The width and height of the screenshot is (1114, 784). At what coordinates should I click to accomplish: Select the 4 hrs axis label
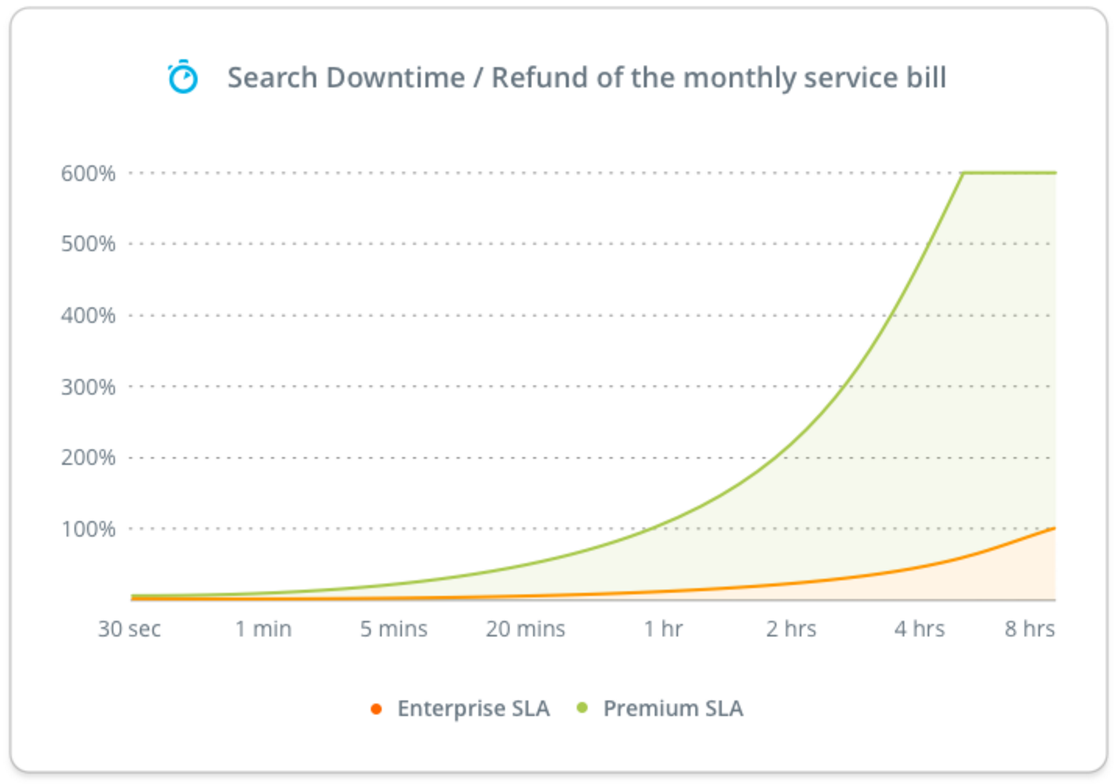coord(919,629)
